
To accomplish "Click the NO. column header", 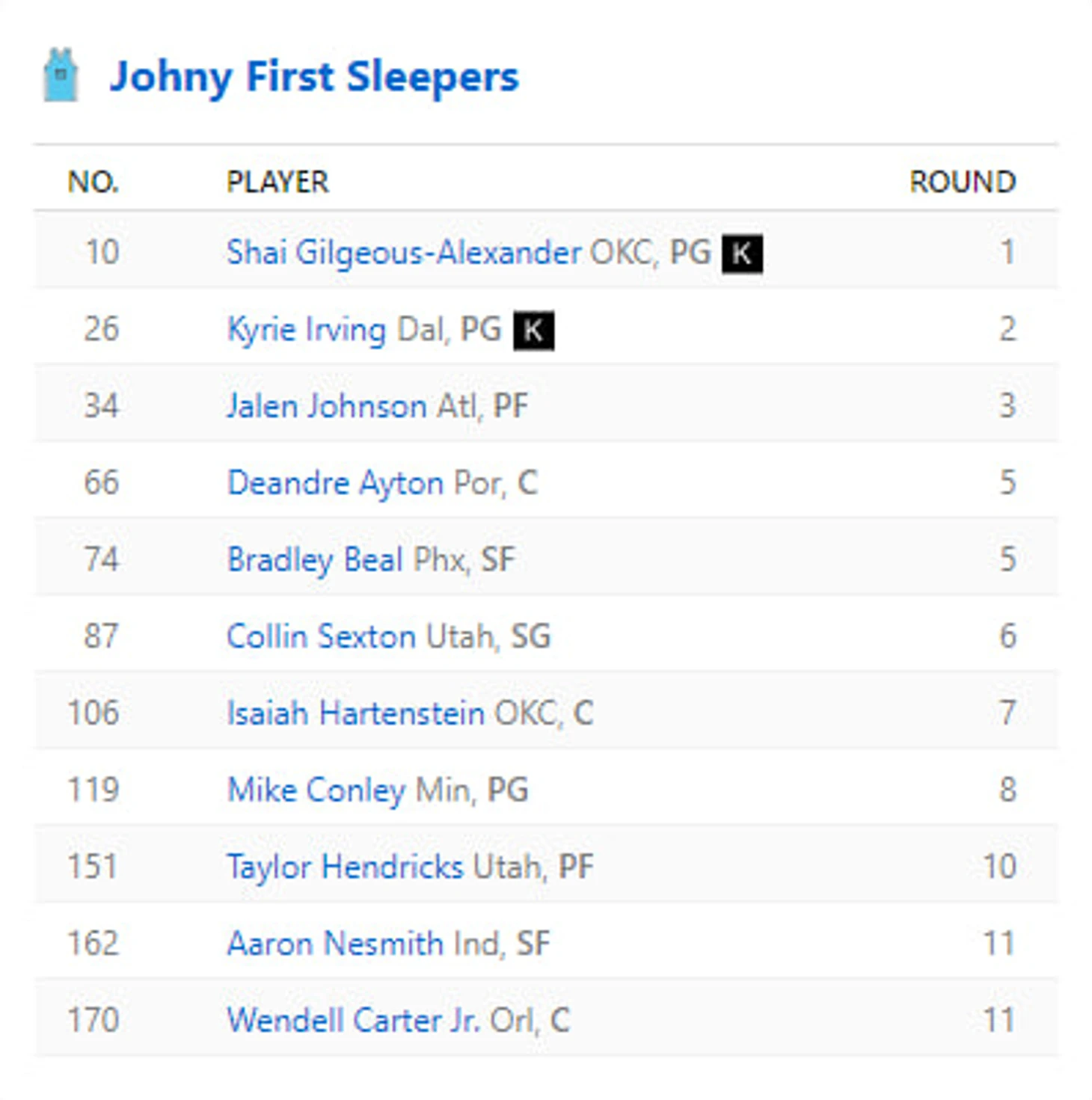I will [x=93, y=182].
